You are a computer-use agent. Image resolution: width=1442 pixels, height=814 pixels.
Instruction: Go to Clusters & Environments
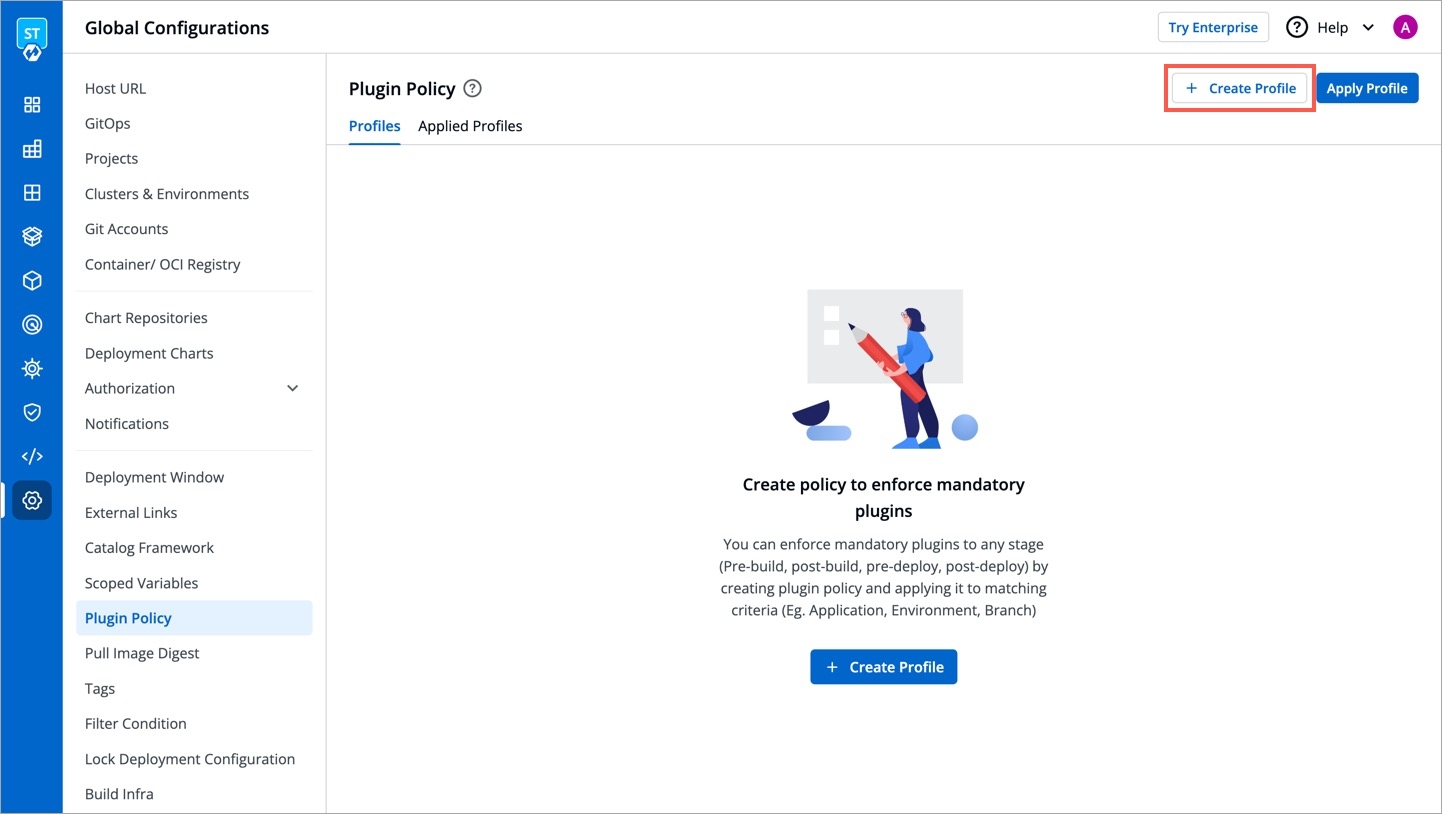tap(167, 194)
